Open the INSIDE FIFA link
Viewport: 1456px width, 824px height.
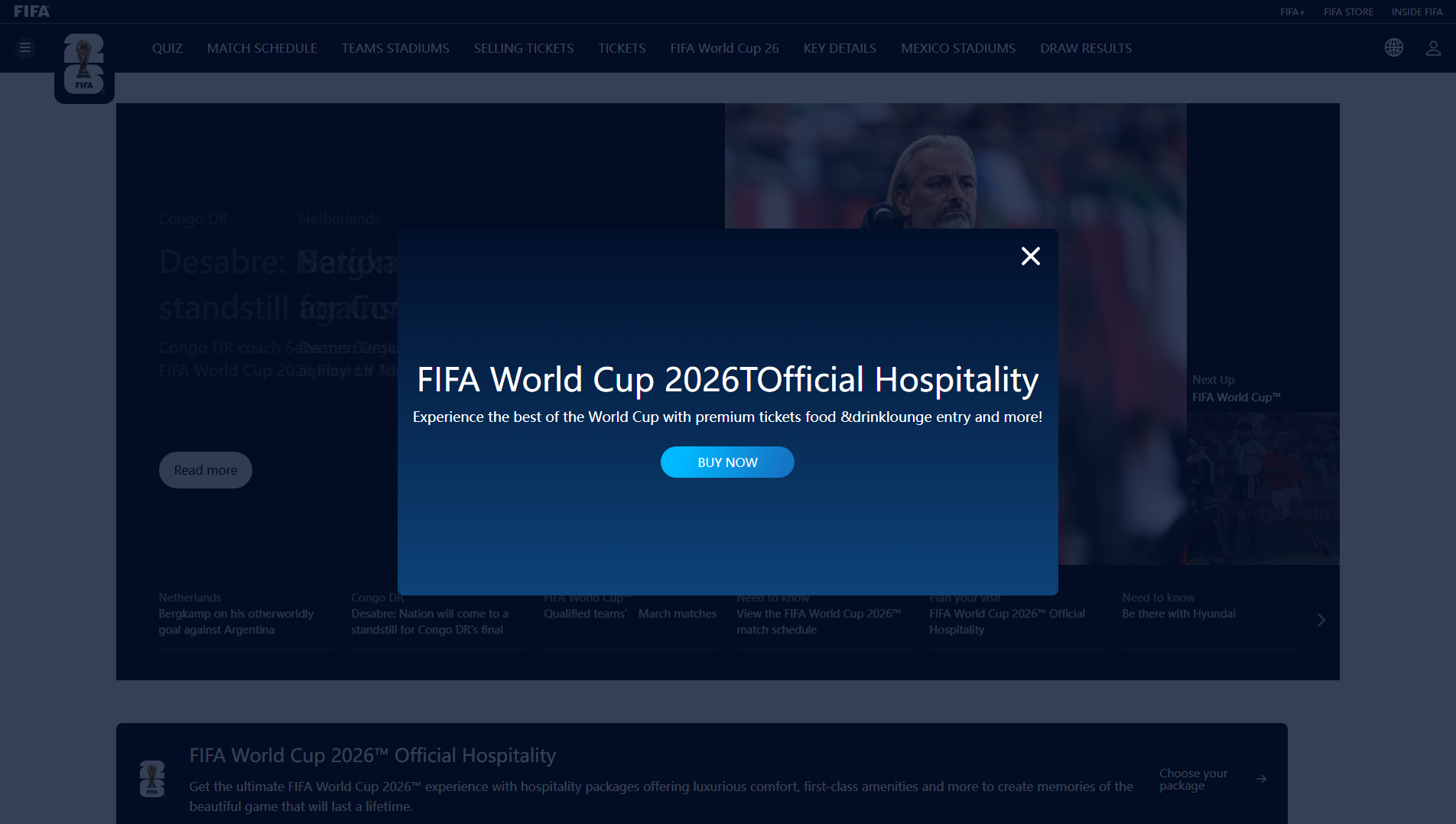(x=1417, y=12)
